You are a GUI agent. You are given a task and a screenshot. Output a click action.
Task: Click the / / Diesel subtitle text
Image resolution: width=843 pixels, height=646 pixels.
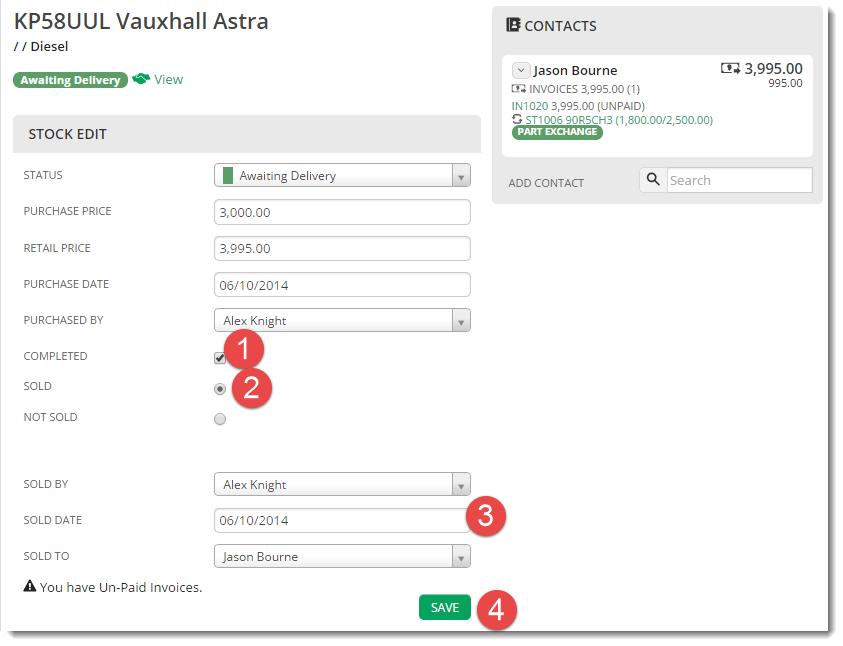pyautogui.click(x=41, y=47)
